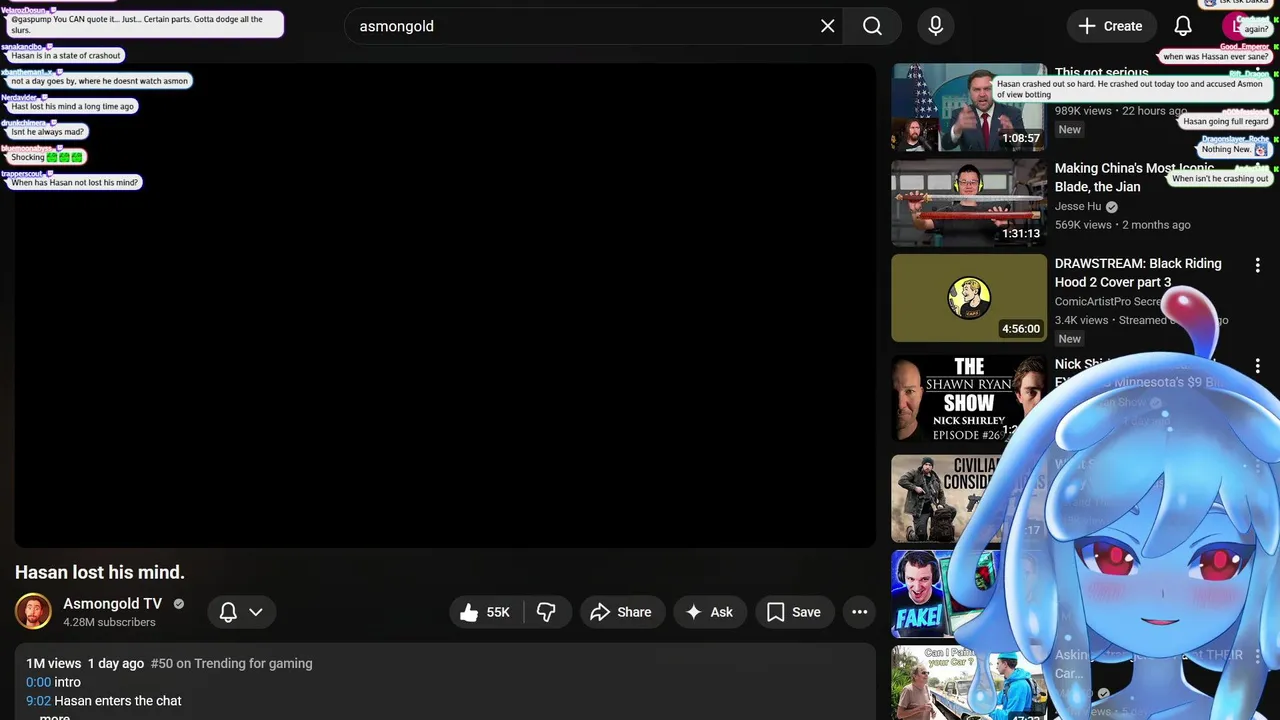
Task: Open more actions three-dot menu under video
Action: pos(859,612)
